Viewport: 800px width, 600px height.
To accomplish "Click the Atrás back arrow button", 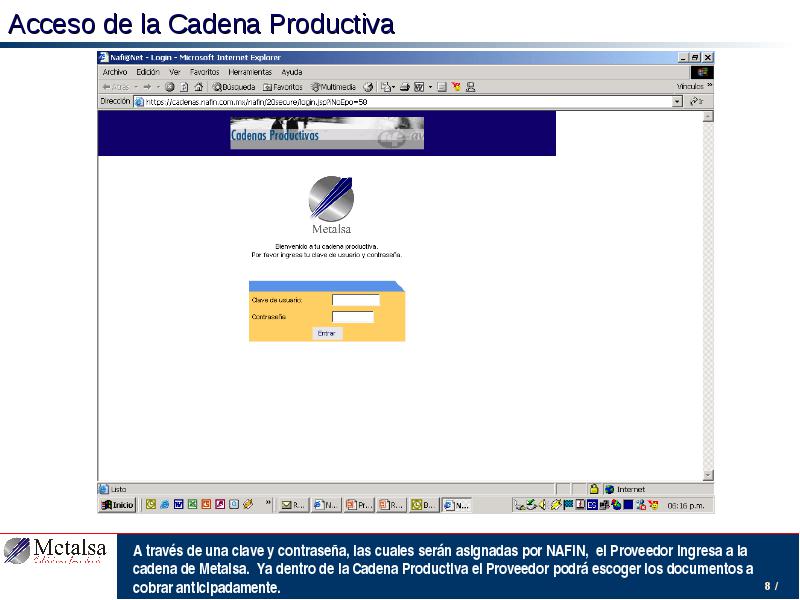I will click(115, 87).
